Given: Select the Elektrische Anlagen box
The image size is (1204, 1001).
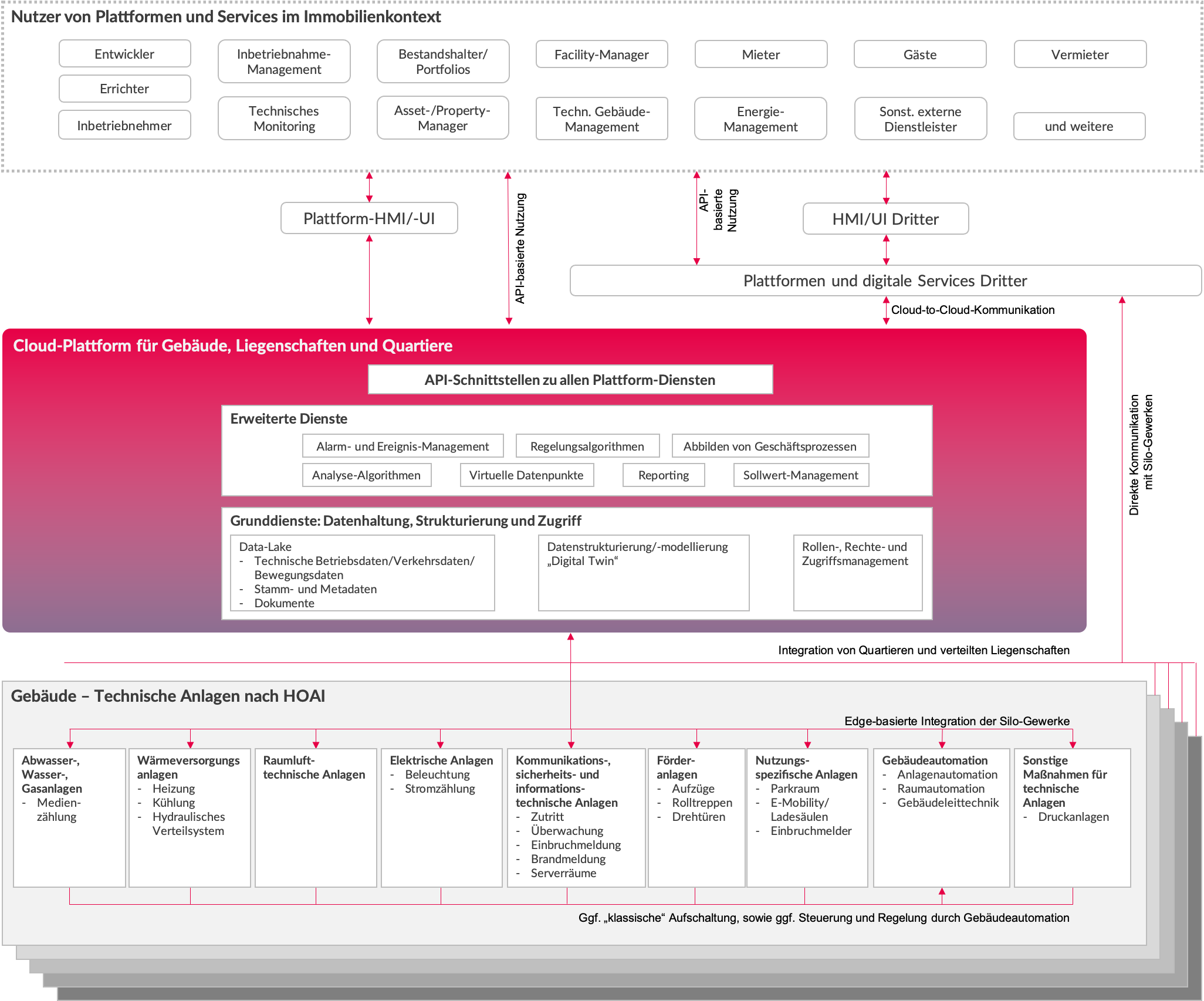Looking at the screenshot, I should pyautogui.click(x=441, y=817).
